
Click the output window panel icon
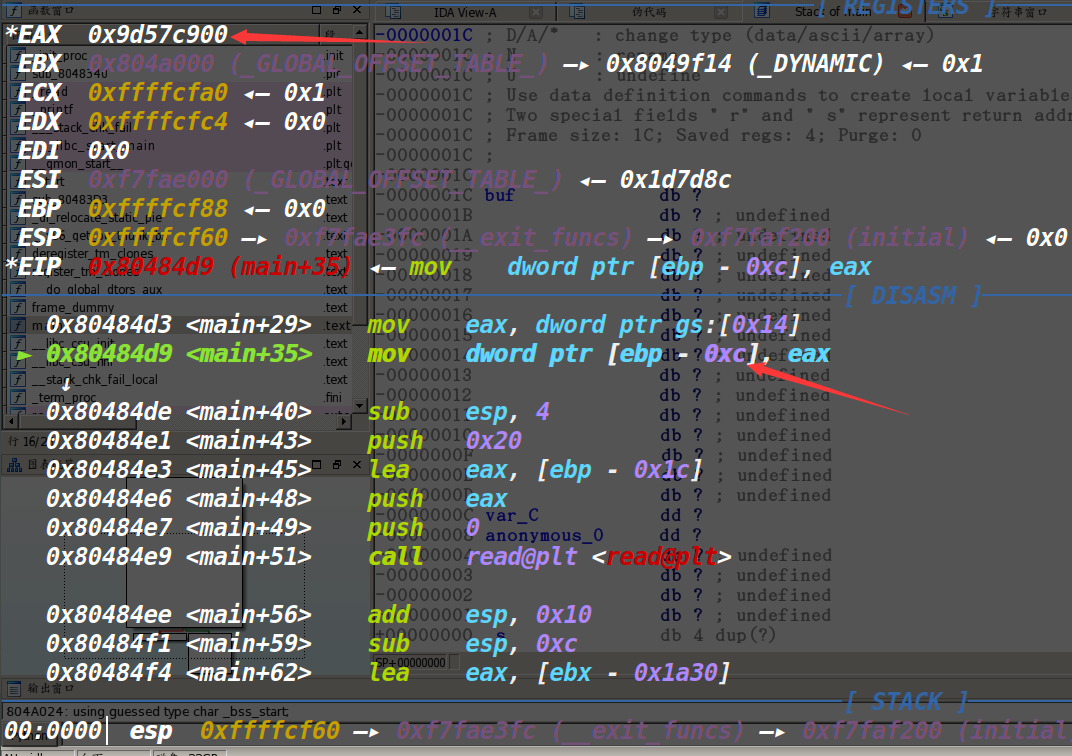14,688
